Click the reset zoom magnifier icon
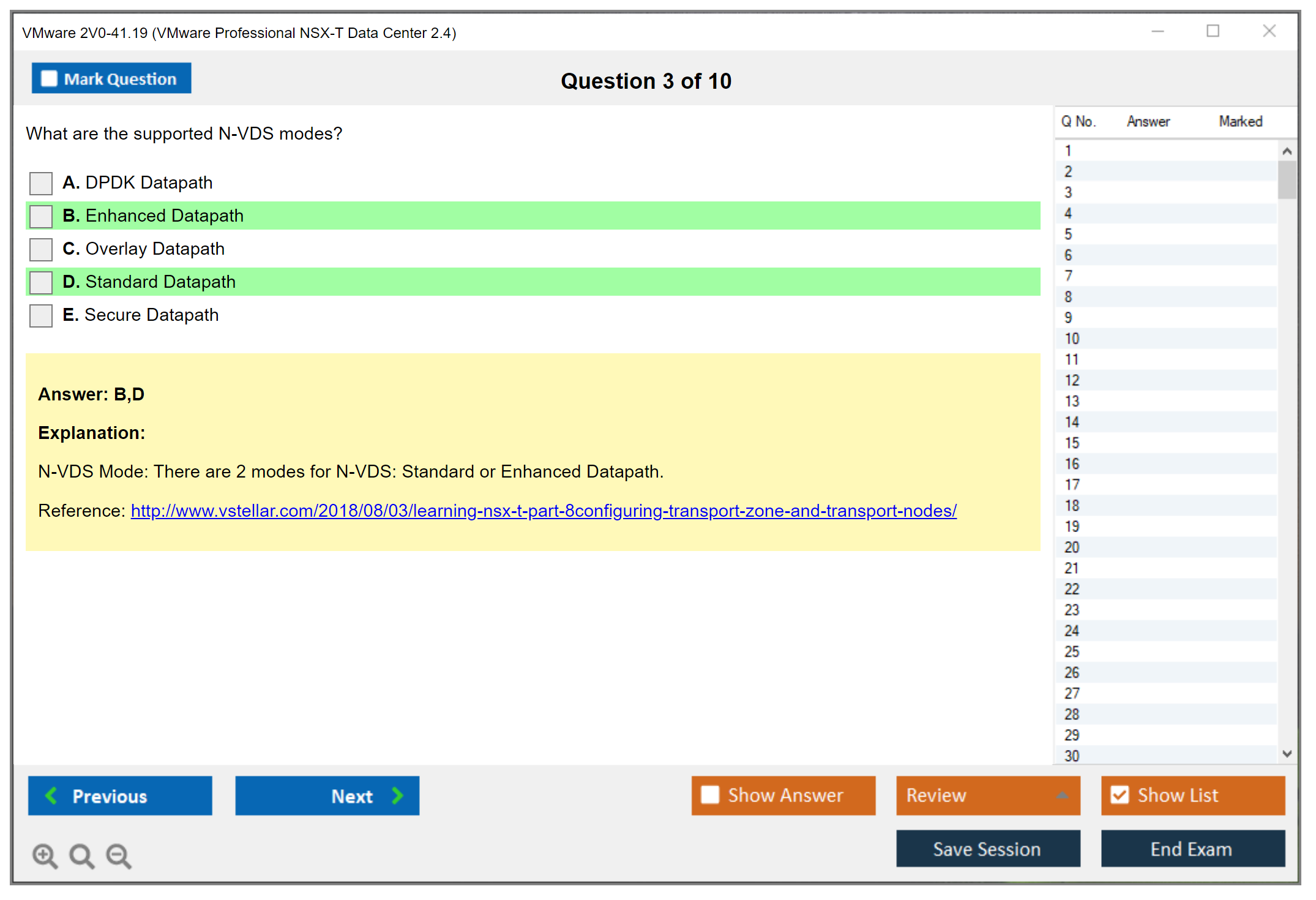This screenshot has height=900, width=1316. coord(81,855)
